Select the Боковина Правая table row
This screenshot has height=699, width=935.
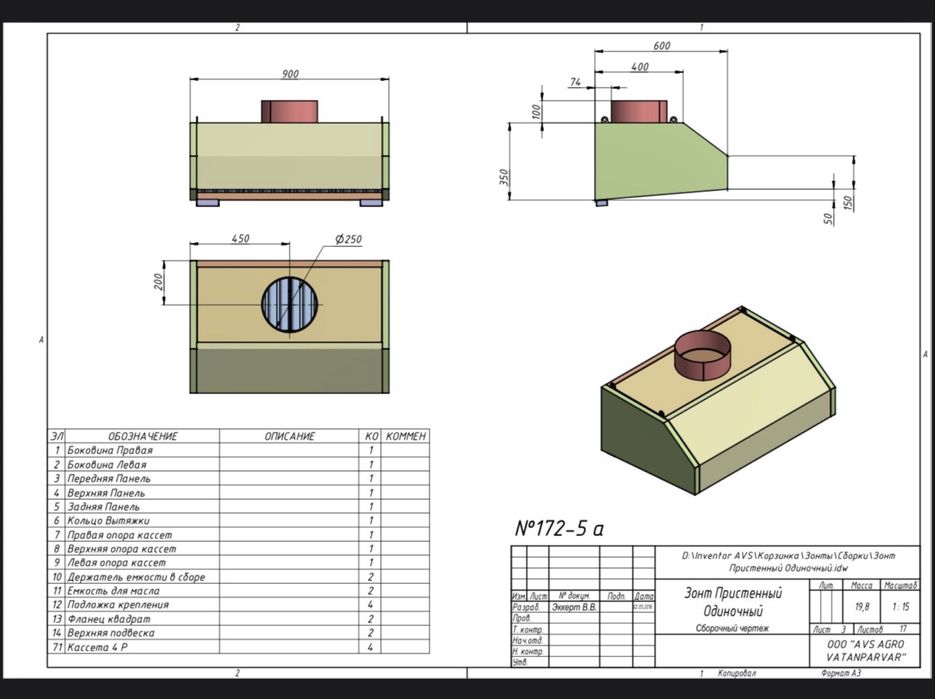click(239, 450)
